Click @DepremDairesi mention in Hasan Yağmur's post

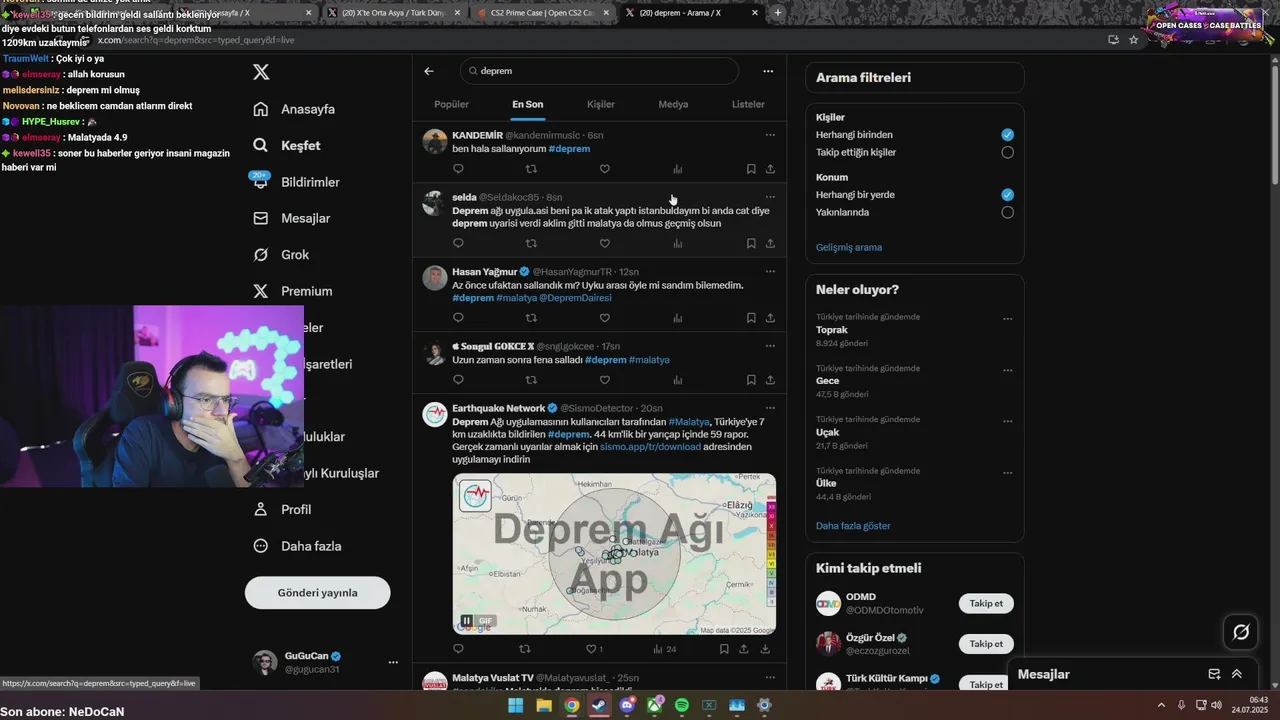coord(575,298)
